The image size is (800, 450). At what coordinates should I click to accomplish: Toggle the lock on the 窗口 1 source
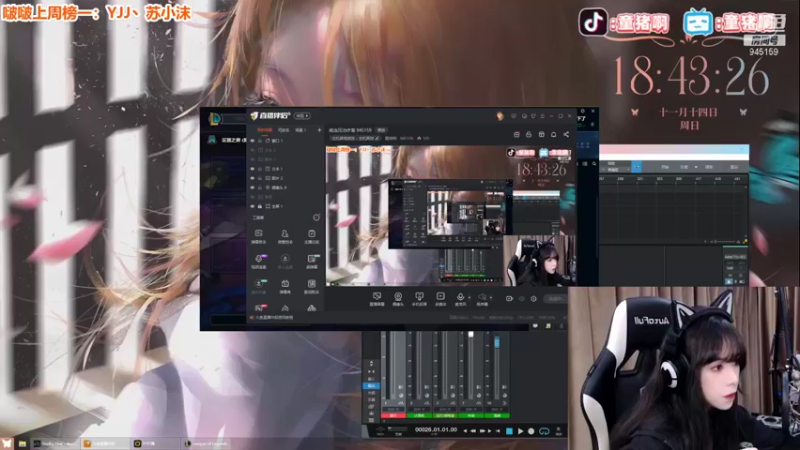tap(260, 140)
